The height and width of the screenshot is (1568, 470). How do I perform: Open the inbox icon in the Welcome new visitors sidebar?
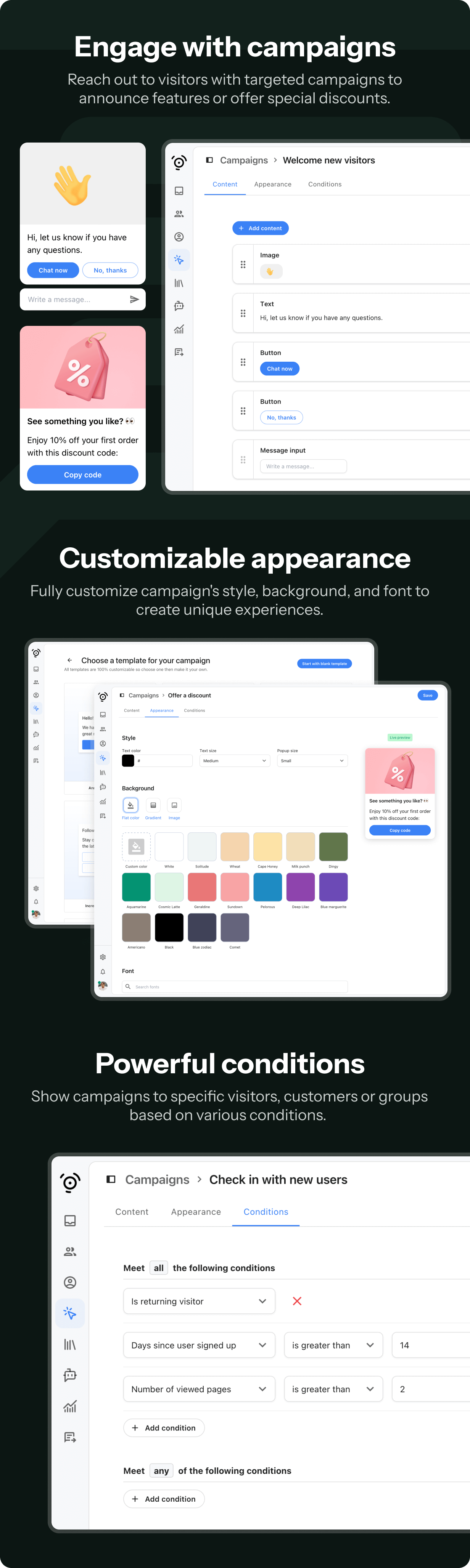pos(179,191)
